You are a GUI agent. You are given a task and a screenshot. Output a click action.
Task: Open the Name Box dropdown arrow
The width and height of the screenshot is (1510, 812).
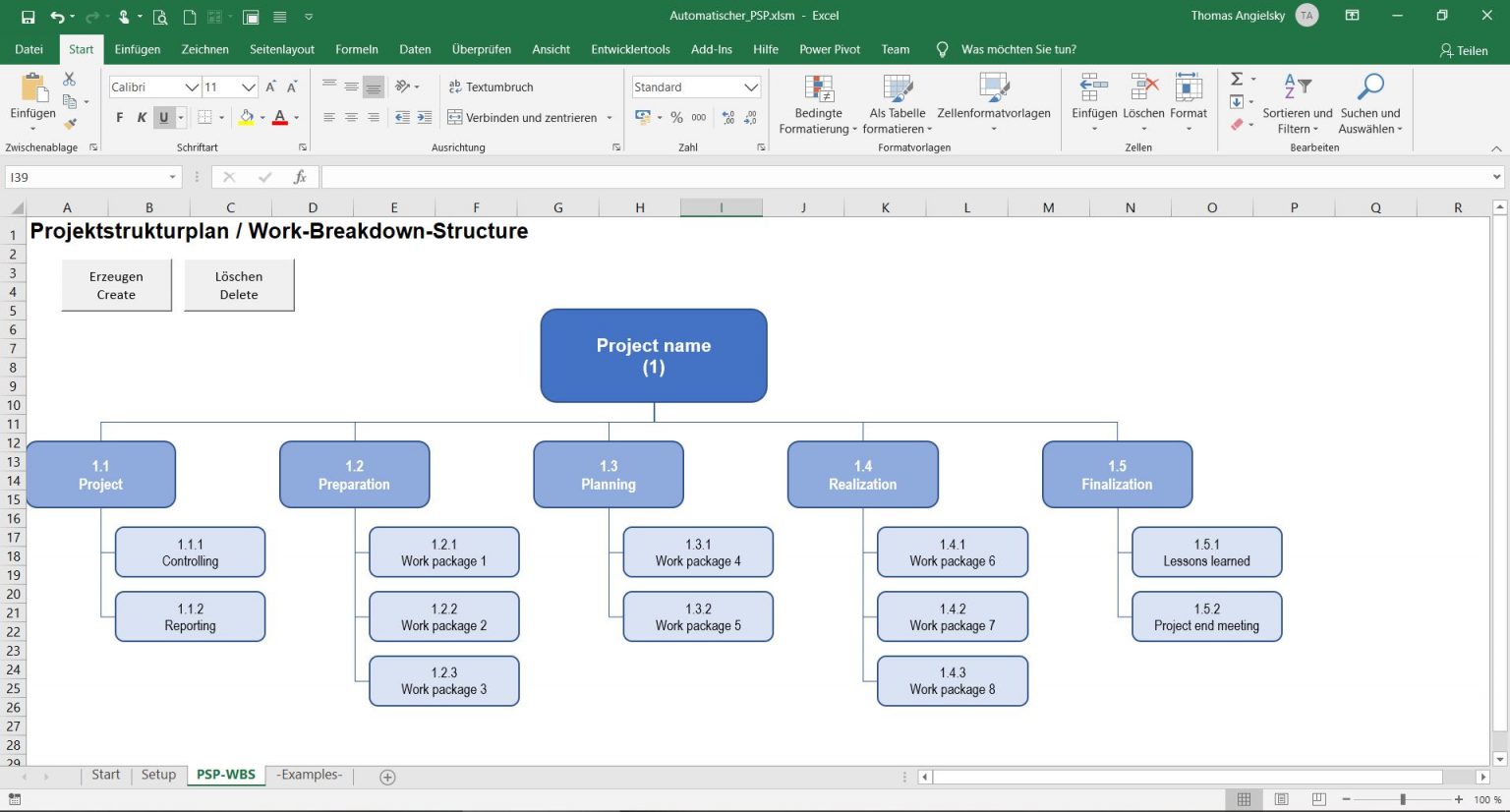[173, 177]
